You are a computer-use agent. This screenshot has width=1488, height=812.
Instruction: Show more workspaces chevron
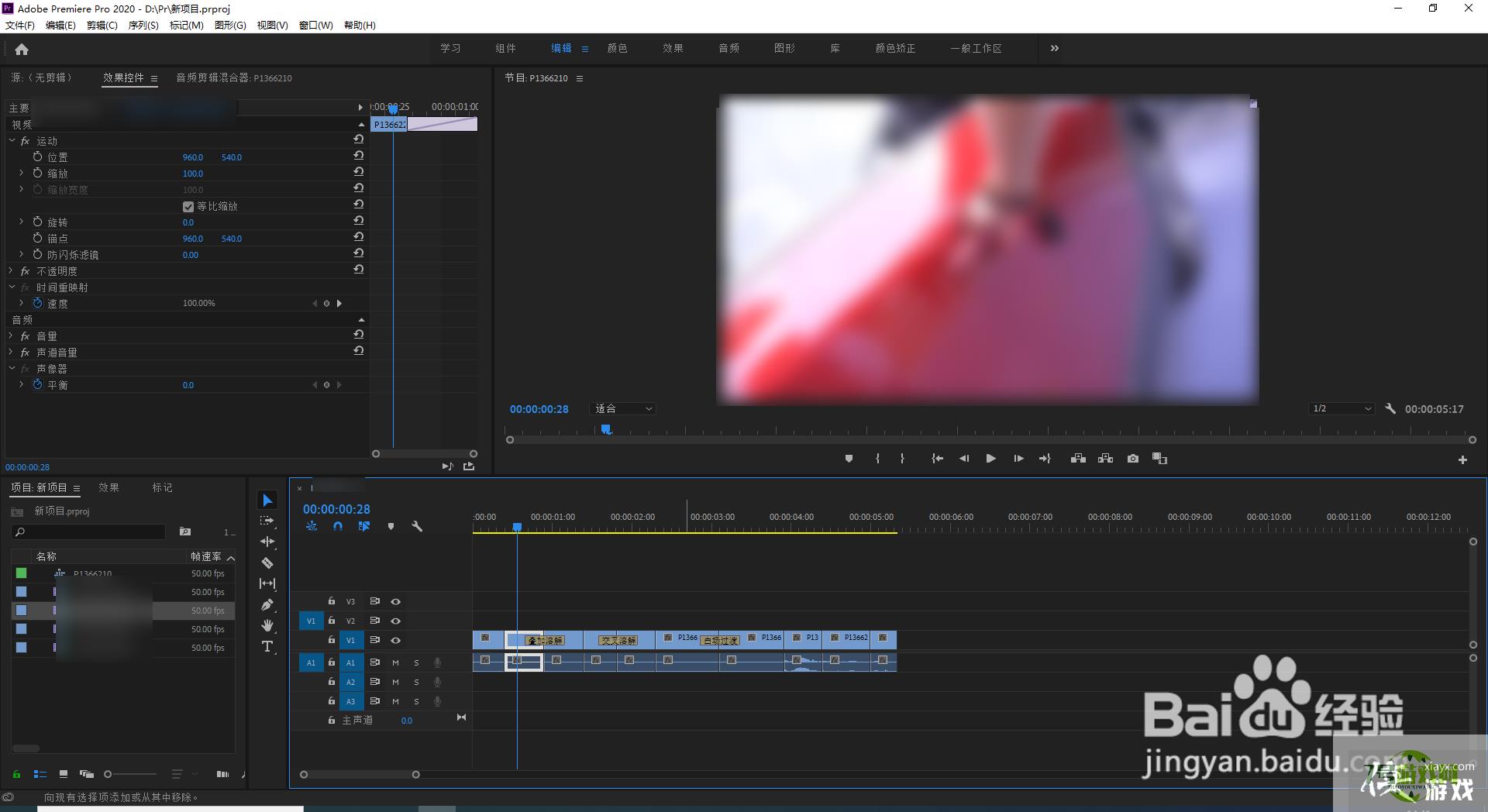click(1054, 48)
